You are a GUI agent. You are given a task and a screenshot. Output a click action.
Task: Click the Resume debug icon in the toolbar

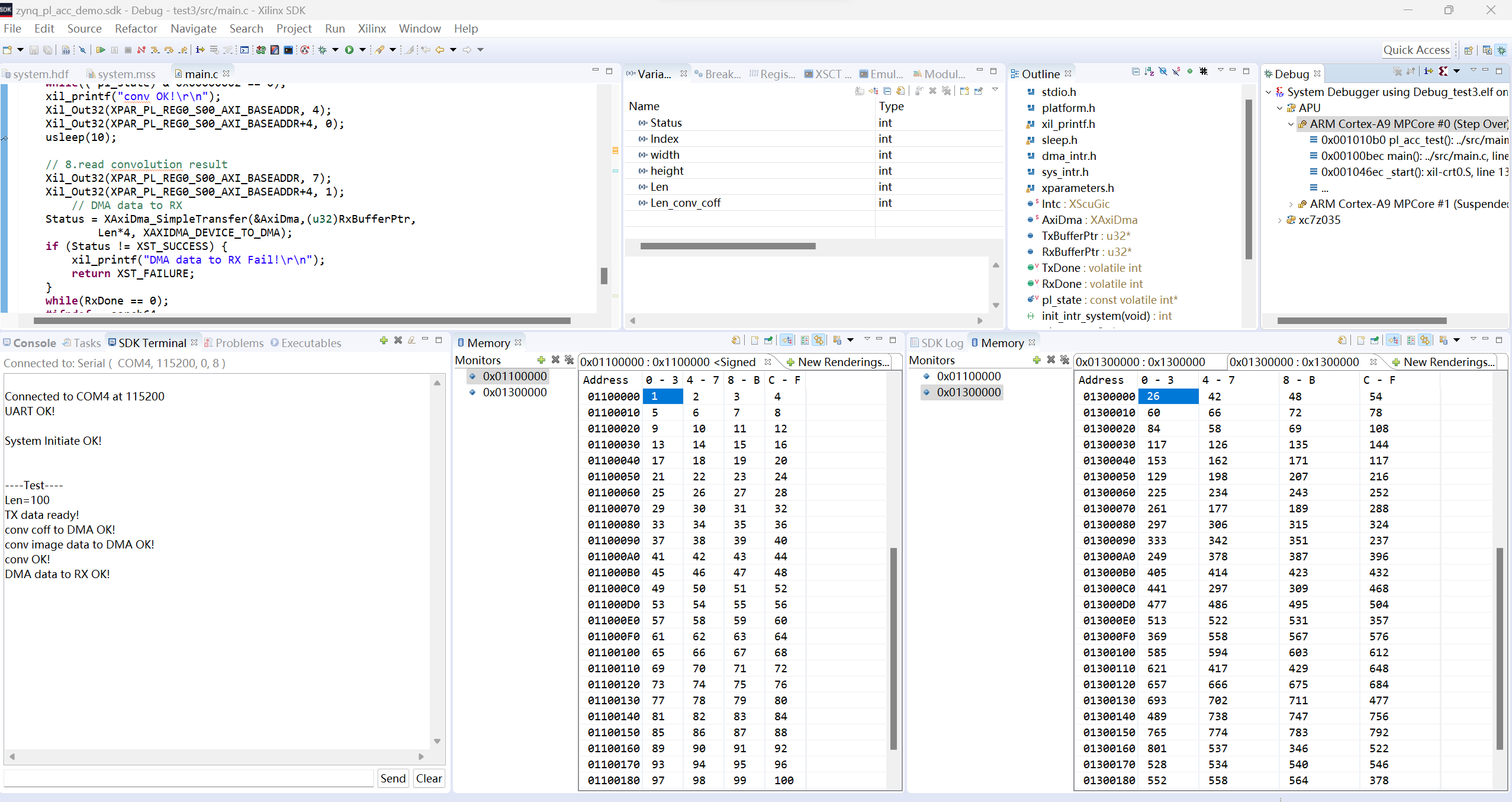tap(101, 50)
